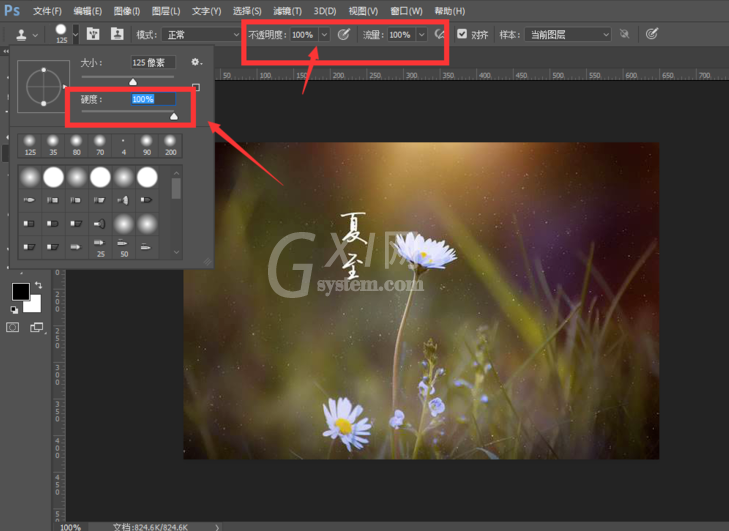This screenshot has height=531, width=729.
Task: Open the 编辑(E) menu
Action: [x=87, y=11]
